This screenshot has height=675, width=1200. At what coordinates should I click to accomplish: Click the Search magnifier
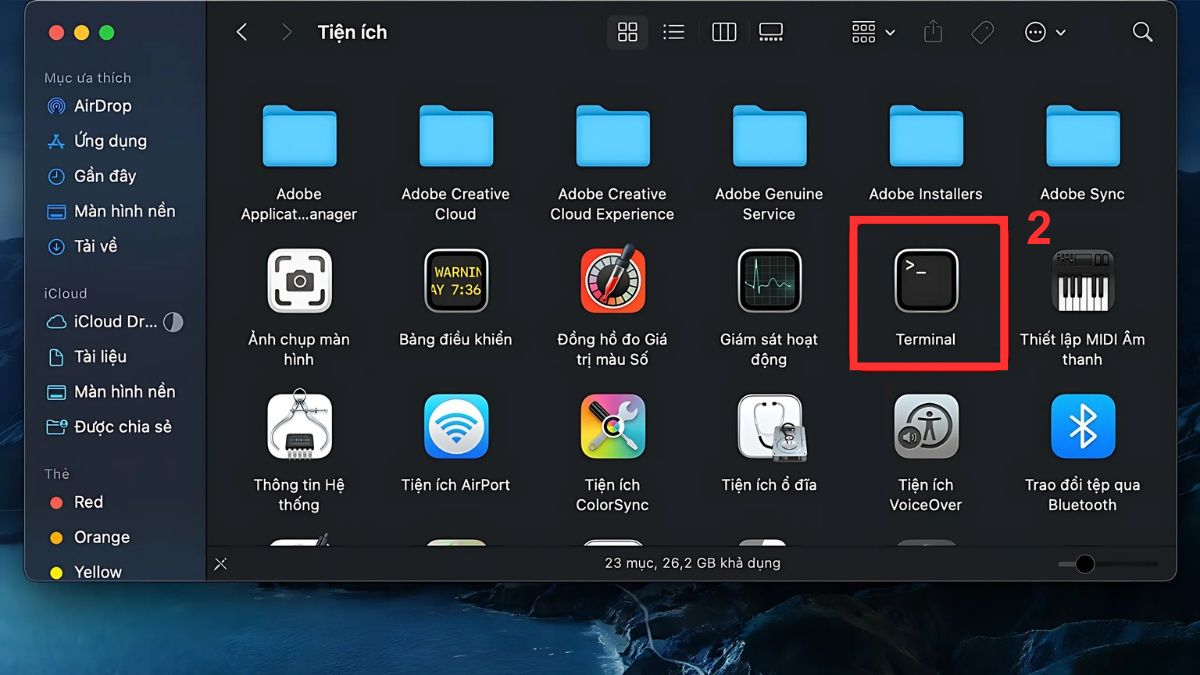click(1142, 31)
